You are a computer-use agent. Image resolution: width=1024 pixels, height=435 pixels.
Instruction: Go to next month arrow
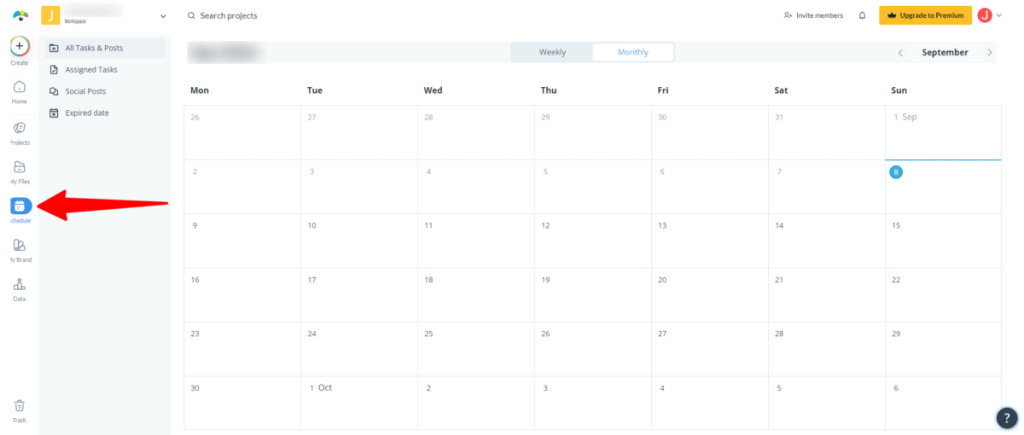[990, 53]
